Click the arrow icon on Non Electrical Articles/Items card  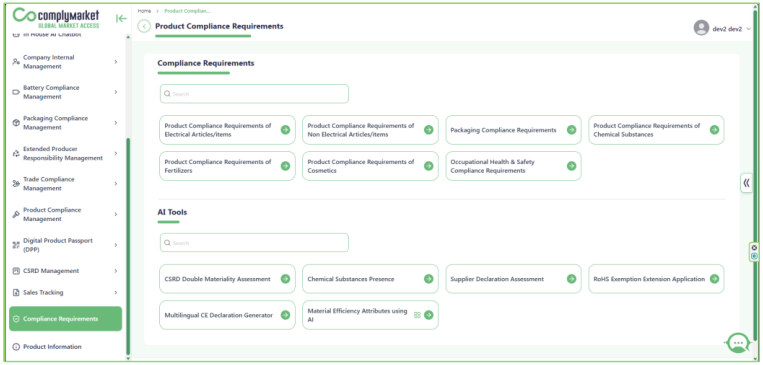click(x=429, y=130)
